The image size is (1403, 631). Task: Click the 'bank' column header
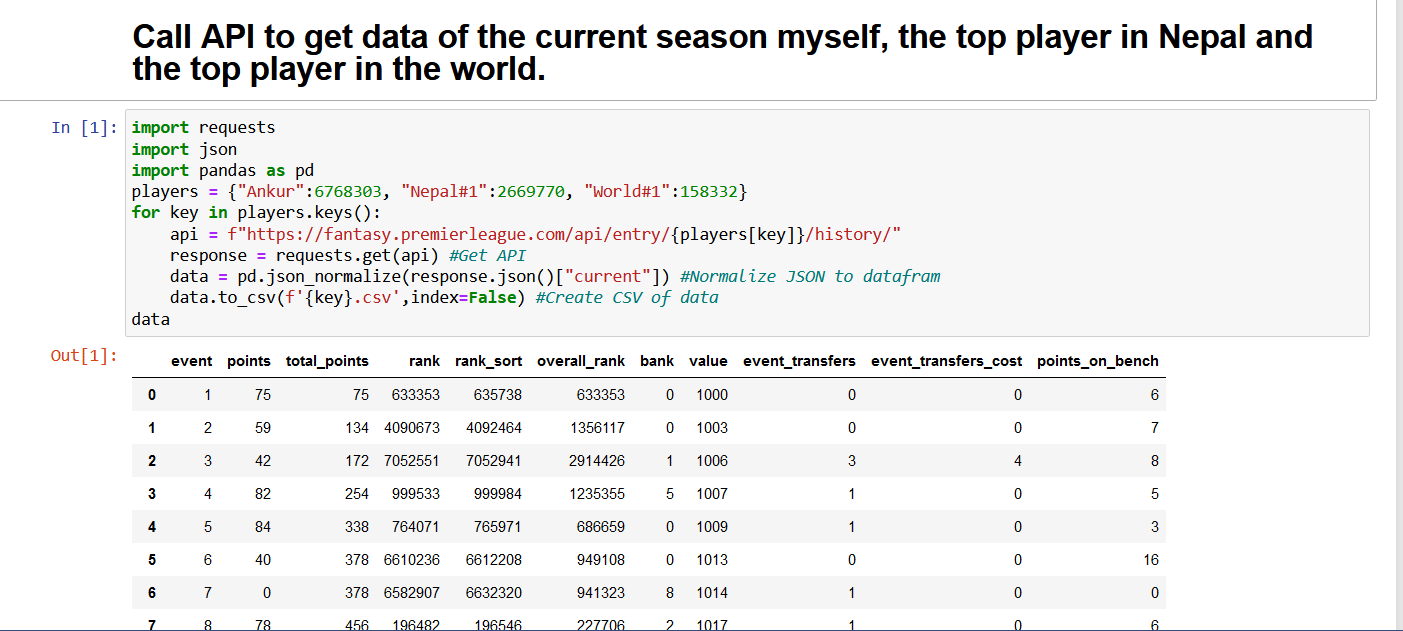(657, 361)
